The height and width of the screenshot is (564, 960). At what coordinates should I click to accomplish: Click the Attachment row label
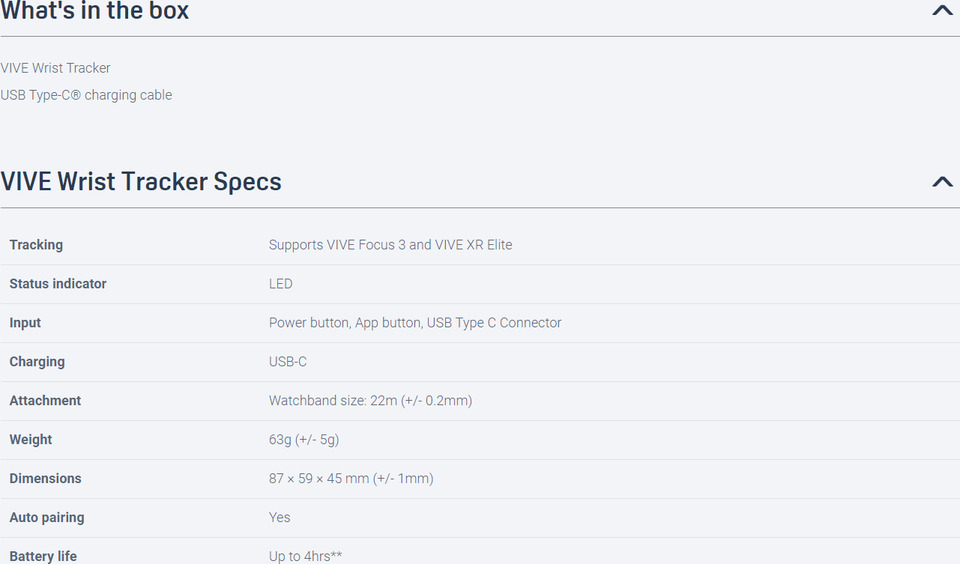click(x=45, y=401)
